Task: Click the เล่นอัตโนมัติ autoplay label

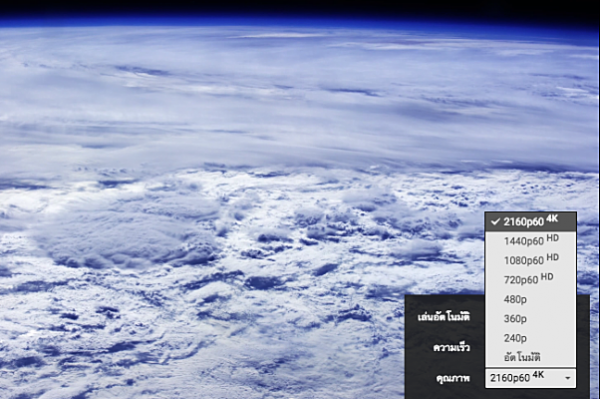Action: (443, 317)
